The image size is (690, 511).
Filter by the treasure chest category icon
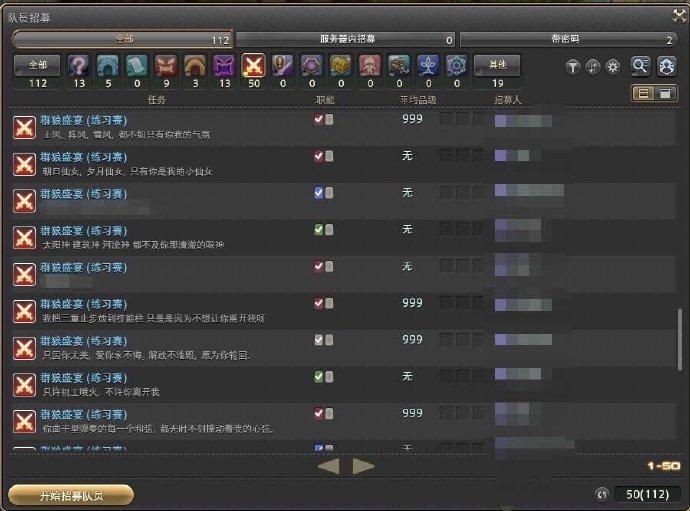point(341,66)
